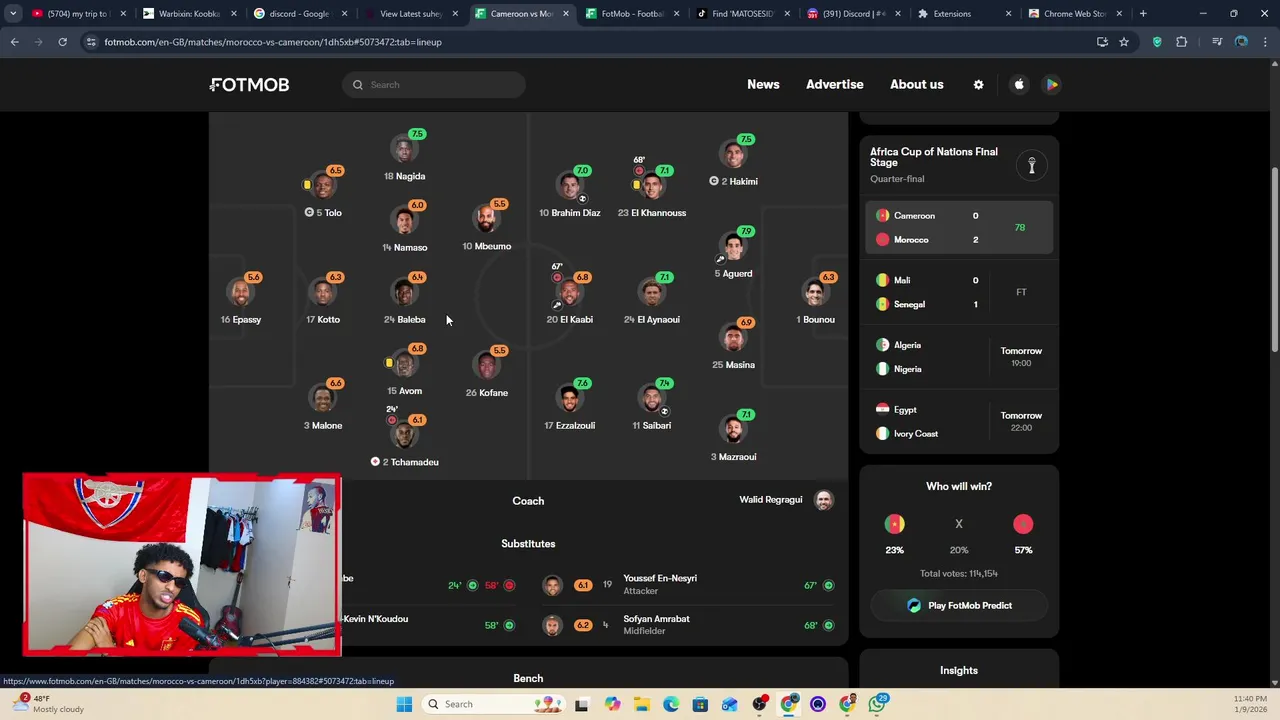
Task: Open Cameroon vs Morocco match row
Action: point(959,227)
